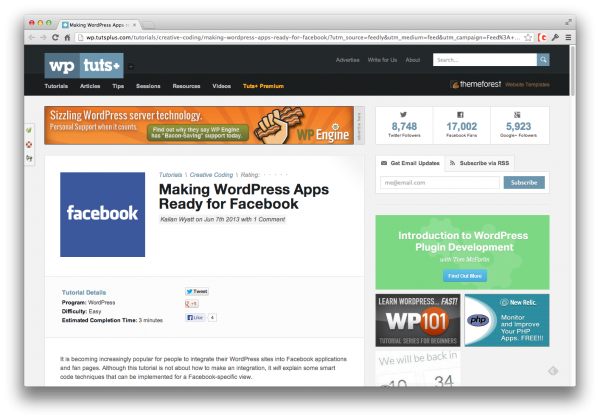Click the 8,748 Twitter Followers count
Image resolution: width=600 pixels, height=420 pixels.
pyautogui.click(x=404, y=126)
